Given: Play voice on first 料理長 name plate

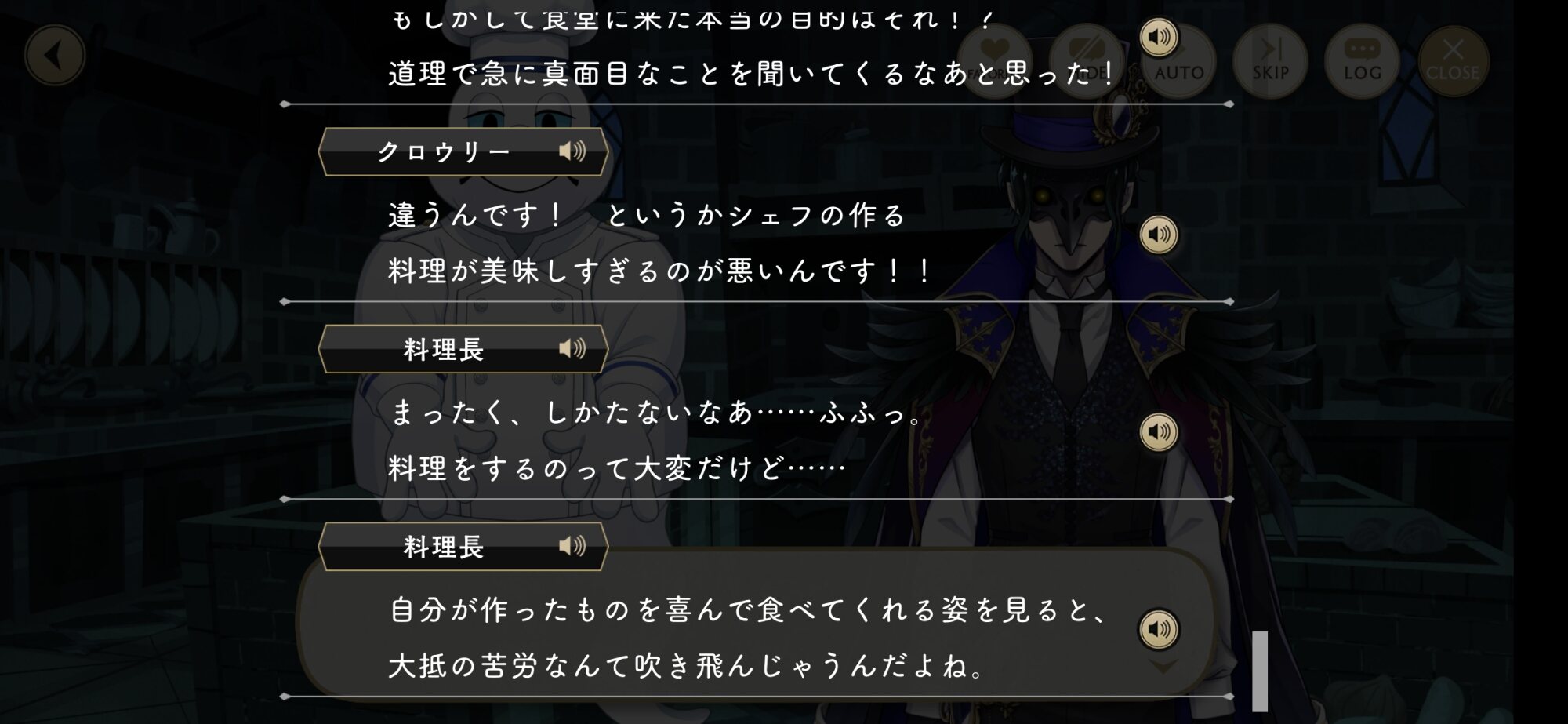Looking at the screenshot, I should click(572, 349).
